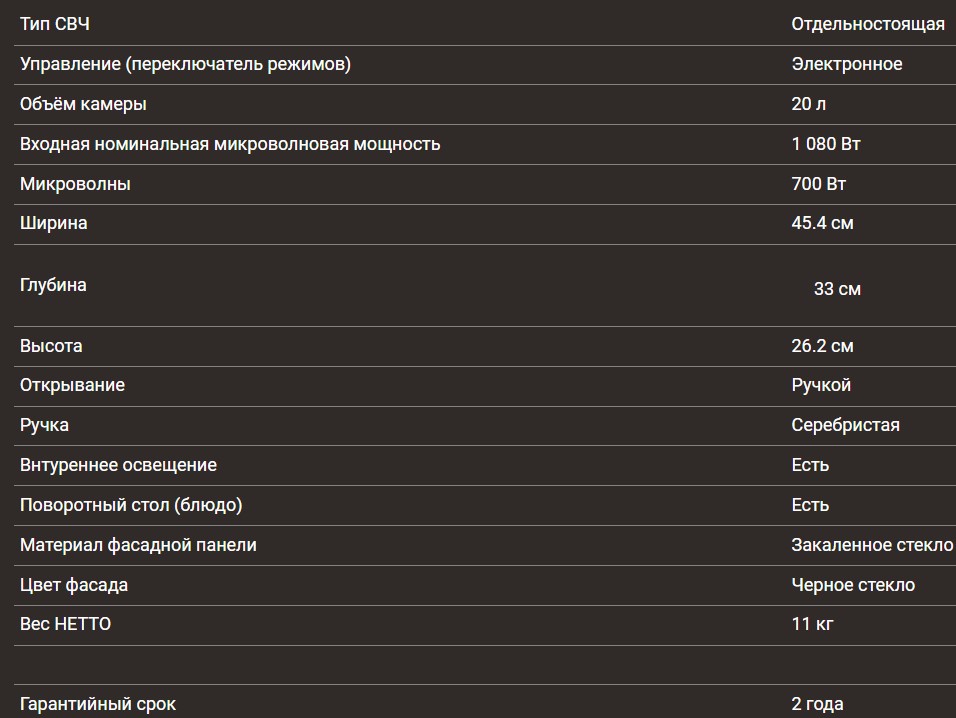Screen dimensions: 956x718
Task: Click the 'Ширина' row label
Action: [x=53, y=223]
